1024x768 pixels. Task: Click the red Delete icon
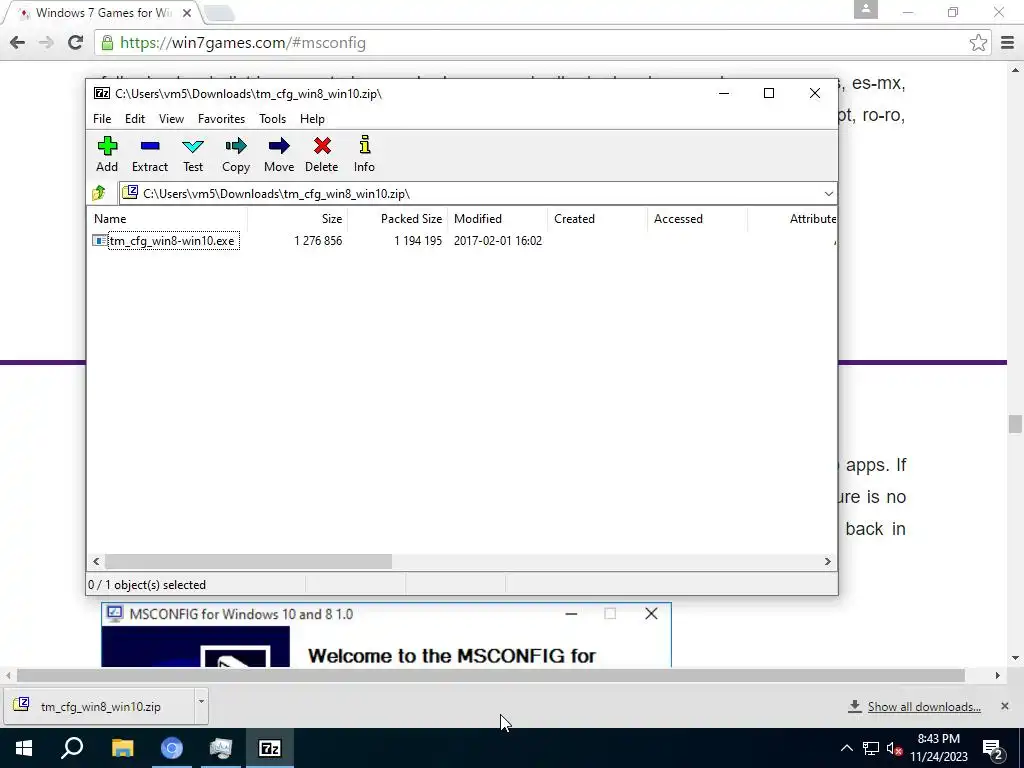[x=321, y=154]
